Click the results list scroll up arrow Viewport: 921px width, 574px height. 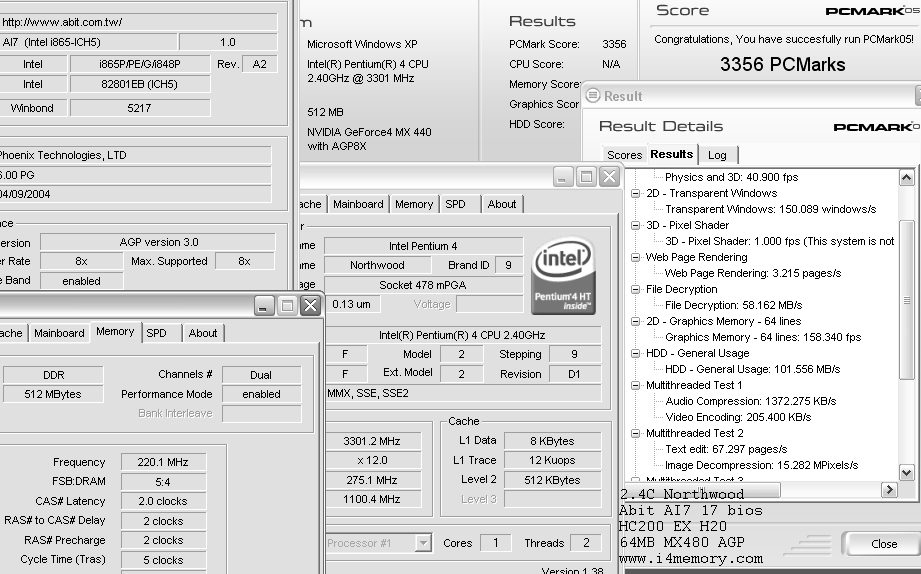(906, 177)
